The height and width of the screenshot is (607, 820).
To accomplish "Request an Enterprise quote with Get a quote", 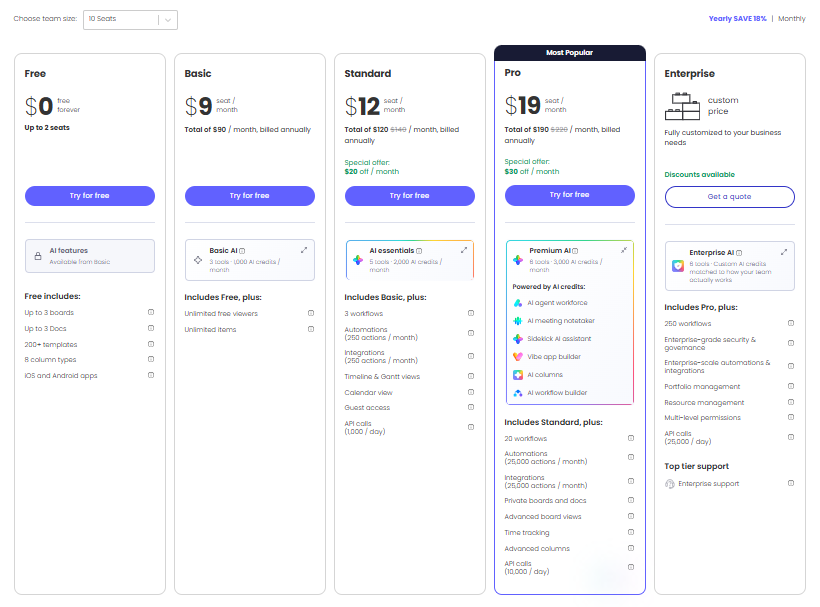I will 730,197.
